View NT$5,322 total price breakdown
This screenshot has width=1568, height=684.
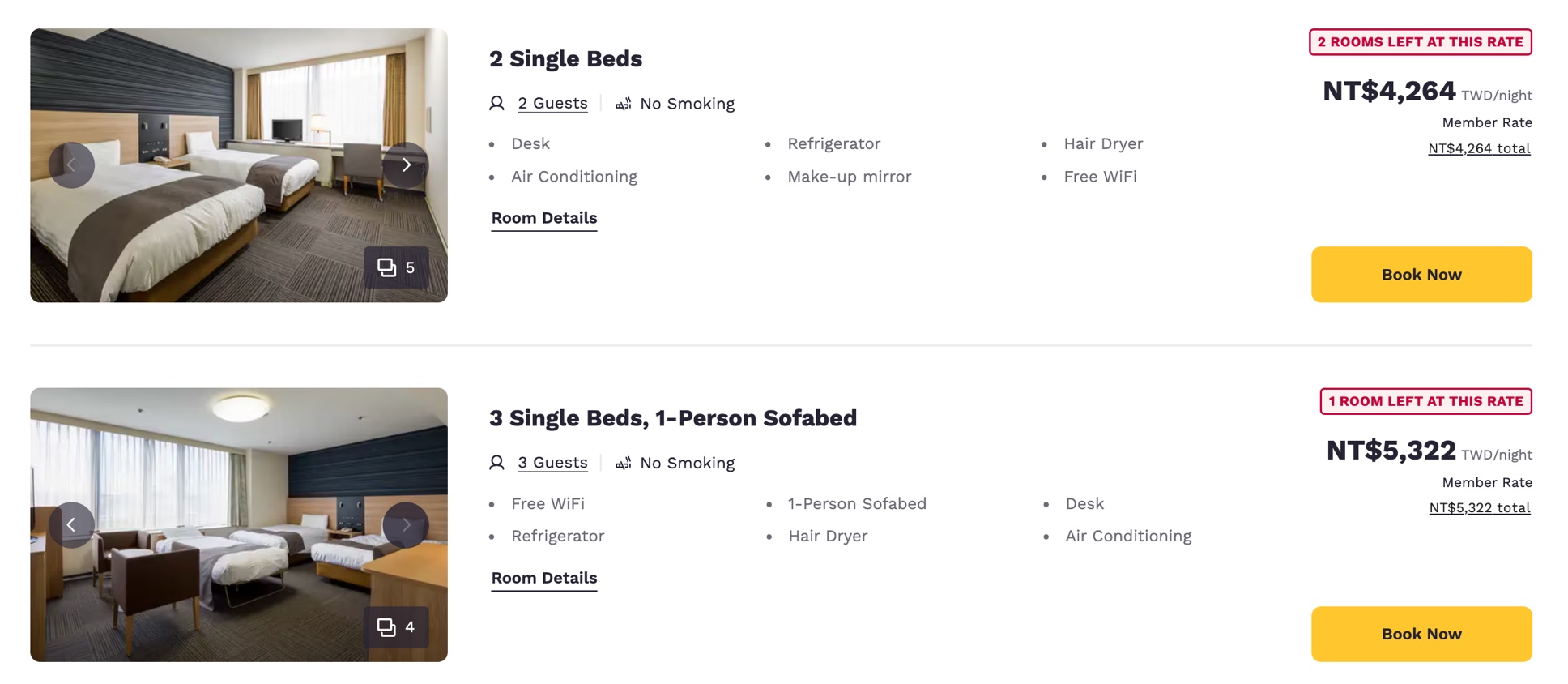(1479, 508)
